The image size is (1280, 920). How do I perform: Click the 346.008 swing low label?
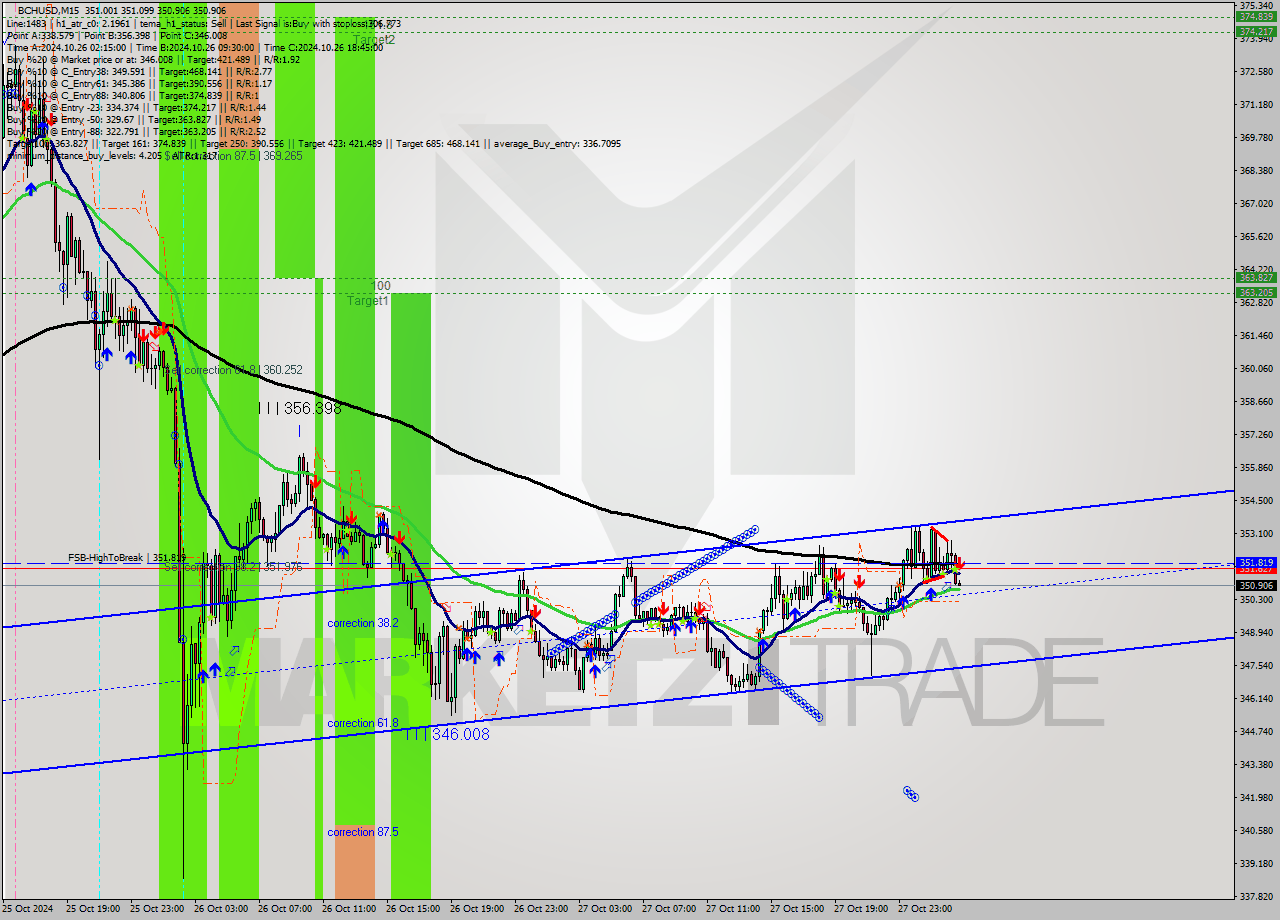[x=447, y=734]
